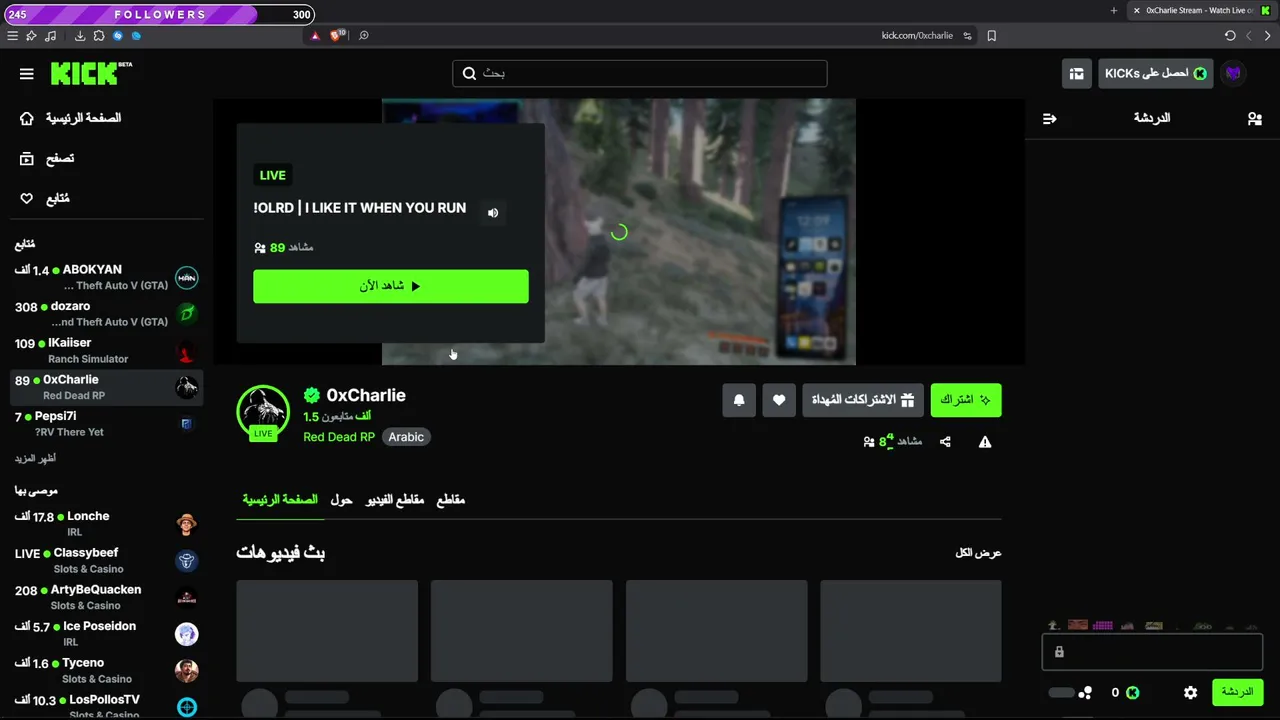Click the browser pin icon
Image resolution: width=1280 pixels, height=720 pixels.
31,36
